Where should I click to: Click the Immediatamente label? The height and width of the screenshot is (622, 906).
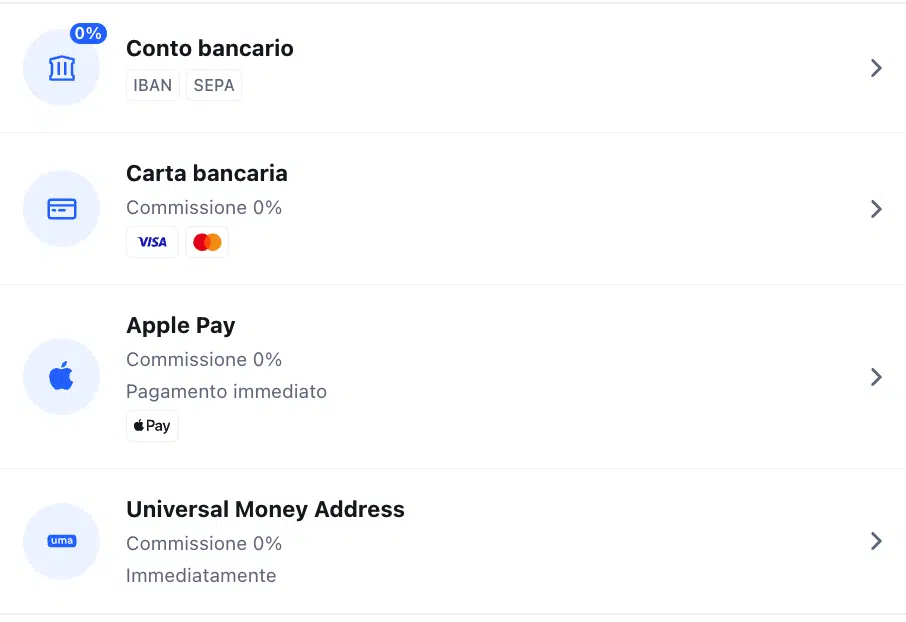click(201, 576)
